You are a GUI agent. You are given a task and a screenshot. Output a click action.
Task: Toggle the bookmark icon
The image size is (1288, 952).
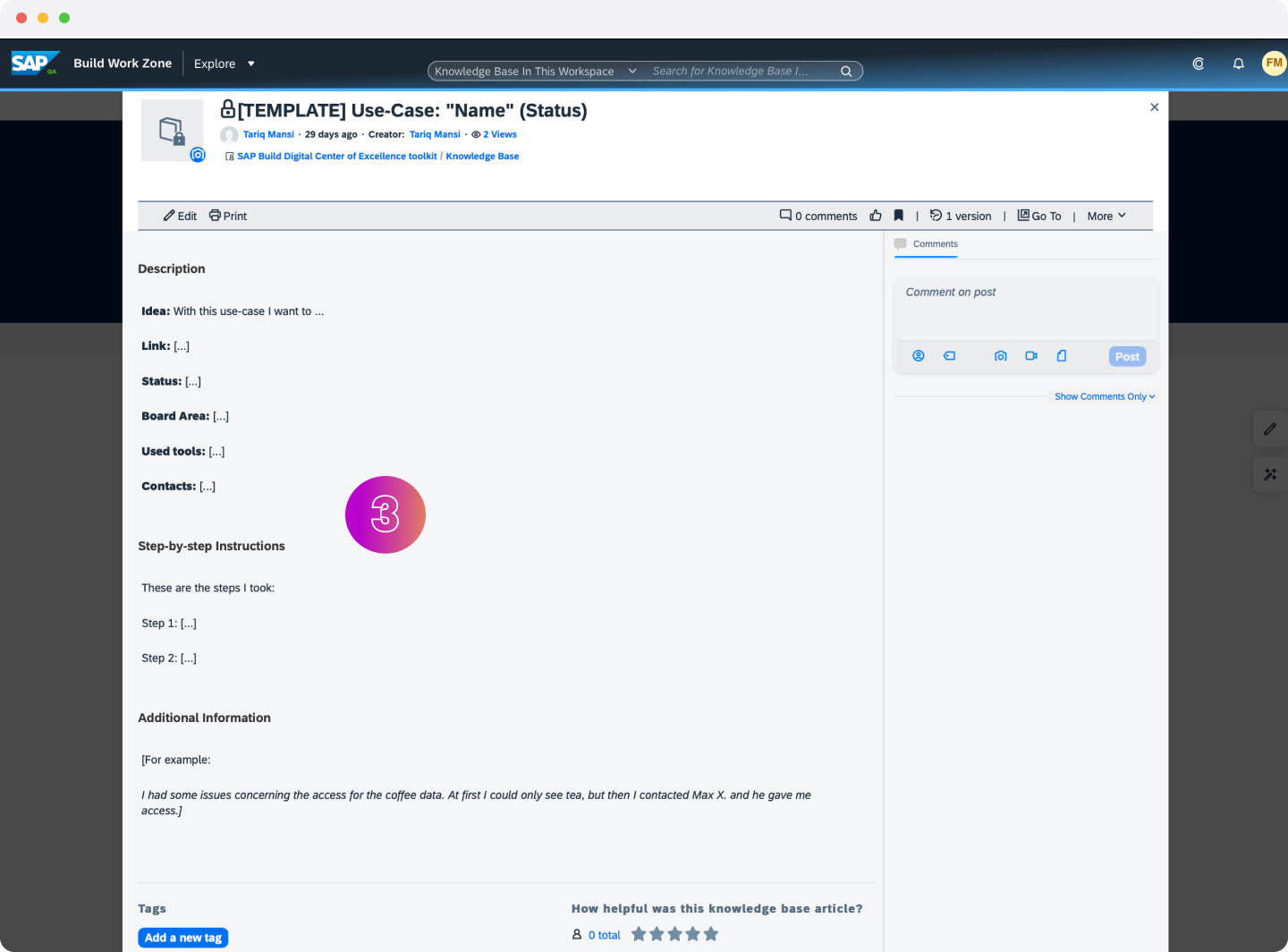coord(899,216)
